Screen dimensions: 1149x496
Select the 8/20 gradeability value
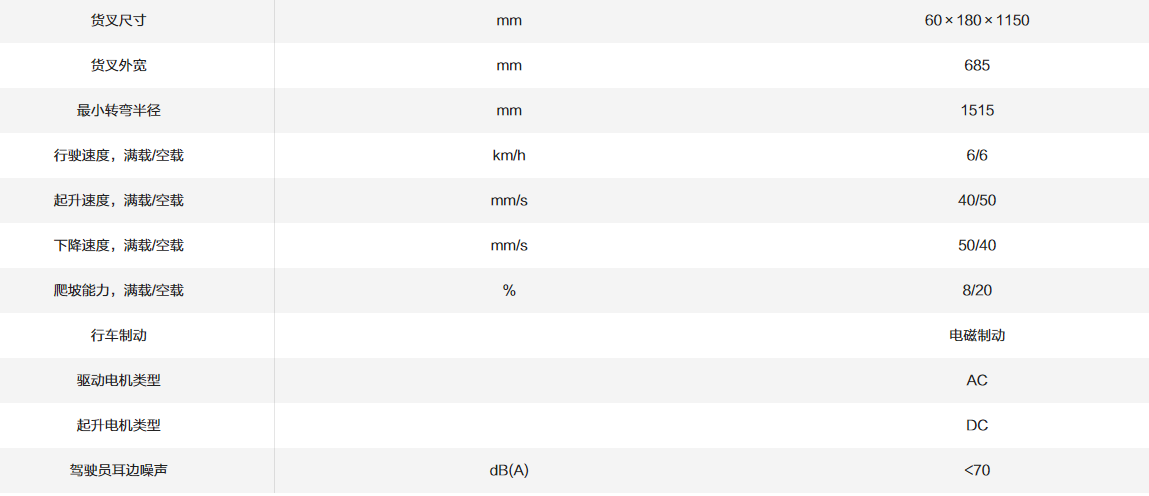coord(976,290)
